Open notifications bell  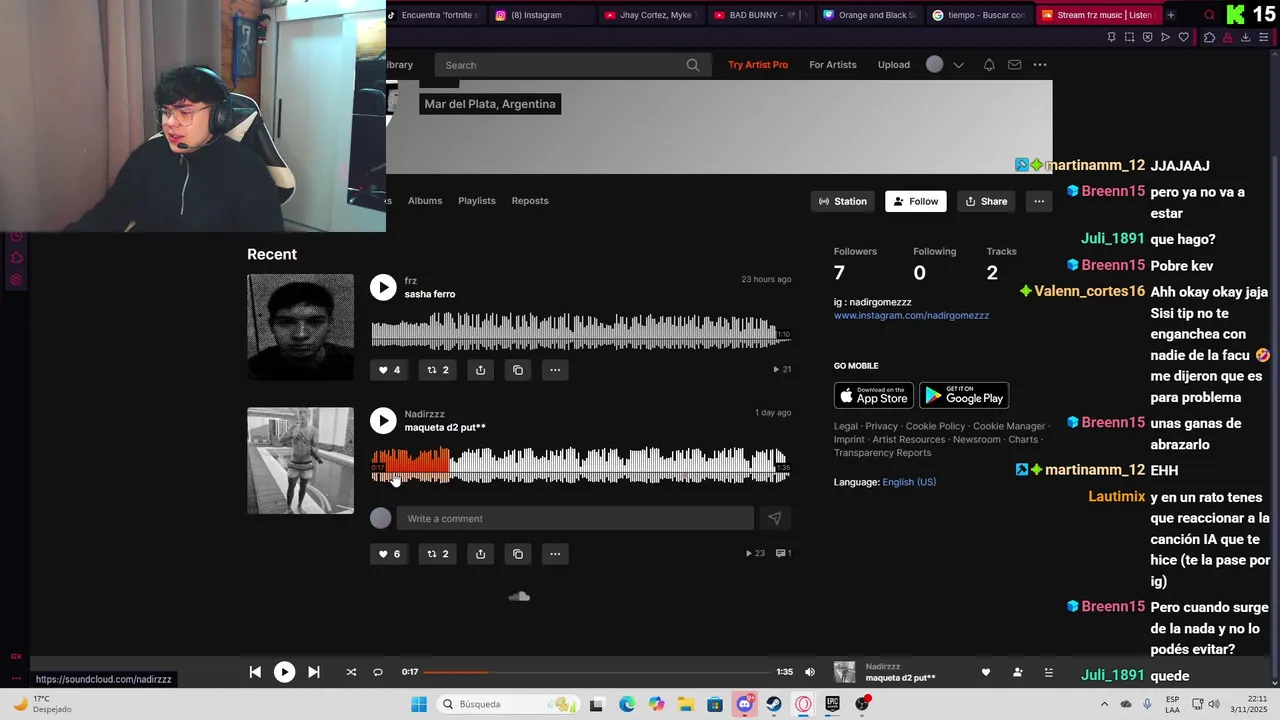(x=989, y=65)
